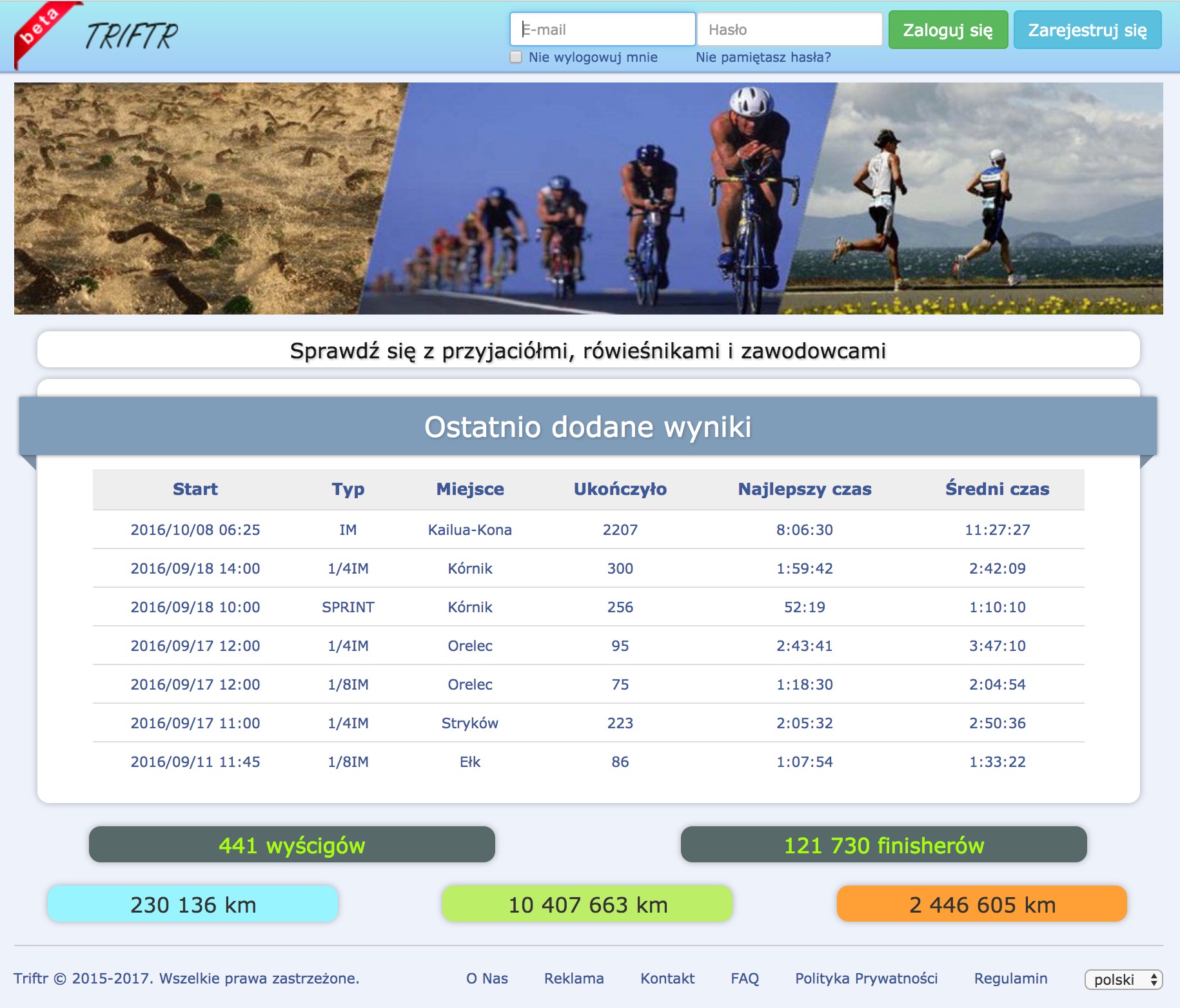View the 'Polityka Prywatności' page
This screenshot has height=1008, width=1180.
866,978
